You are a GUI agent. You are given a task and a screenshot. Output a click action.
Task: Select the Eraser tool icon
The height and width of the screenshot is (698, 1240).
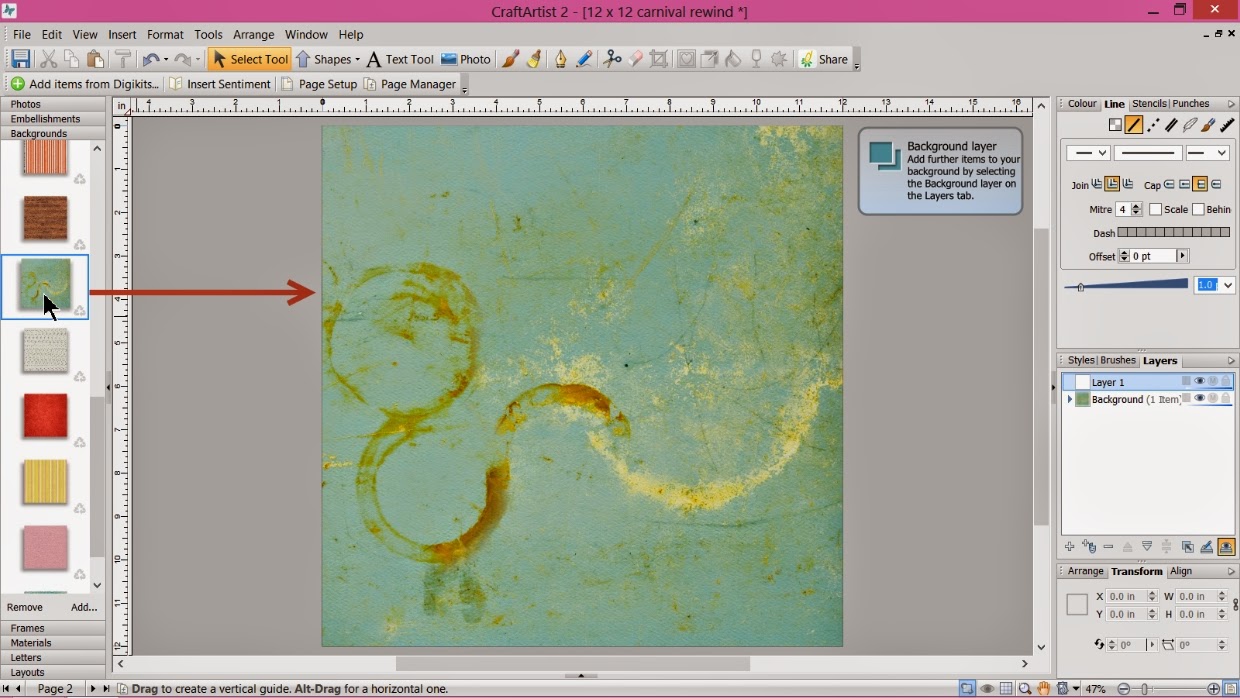635,59
